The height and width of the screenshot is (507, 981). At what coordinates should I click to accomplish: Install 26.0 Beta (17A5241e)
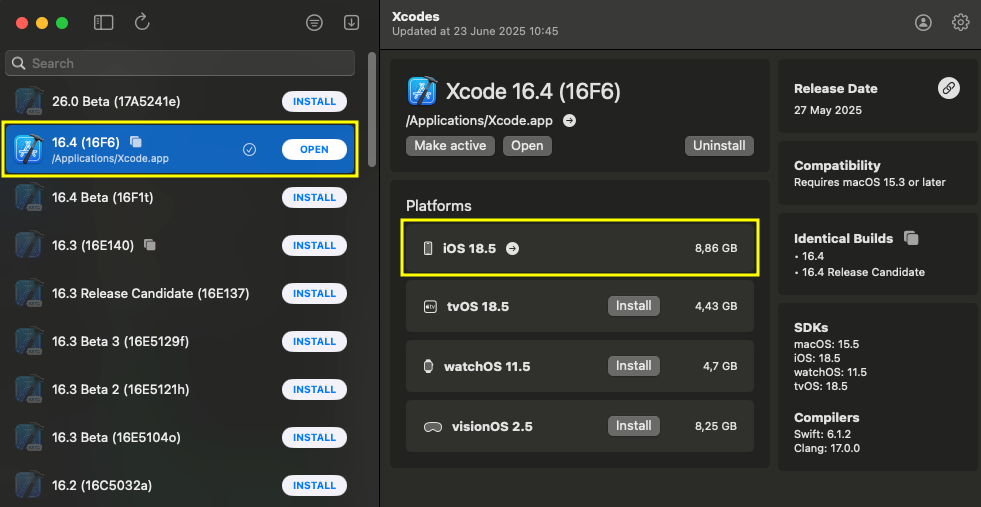tap(314, 101)
